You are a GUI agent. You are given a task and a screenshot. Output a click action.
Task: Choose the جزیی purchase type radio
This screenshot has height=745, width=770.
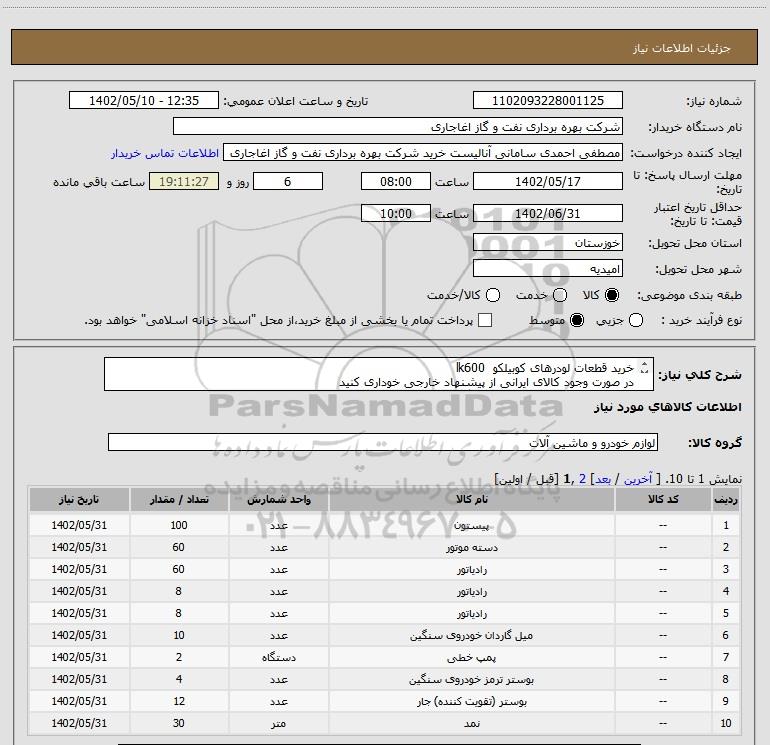point(636,320)
